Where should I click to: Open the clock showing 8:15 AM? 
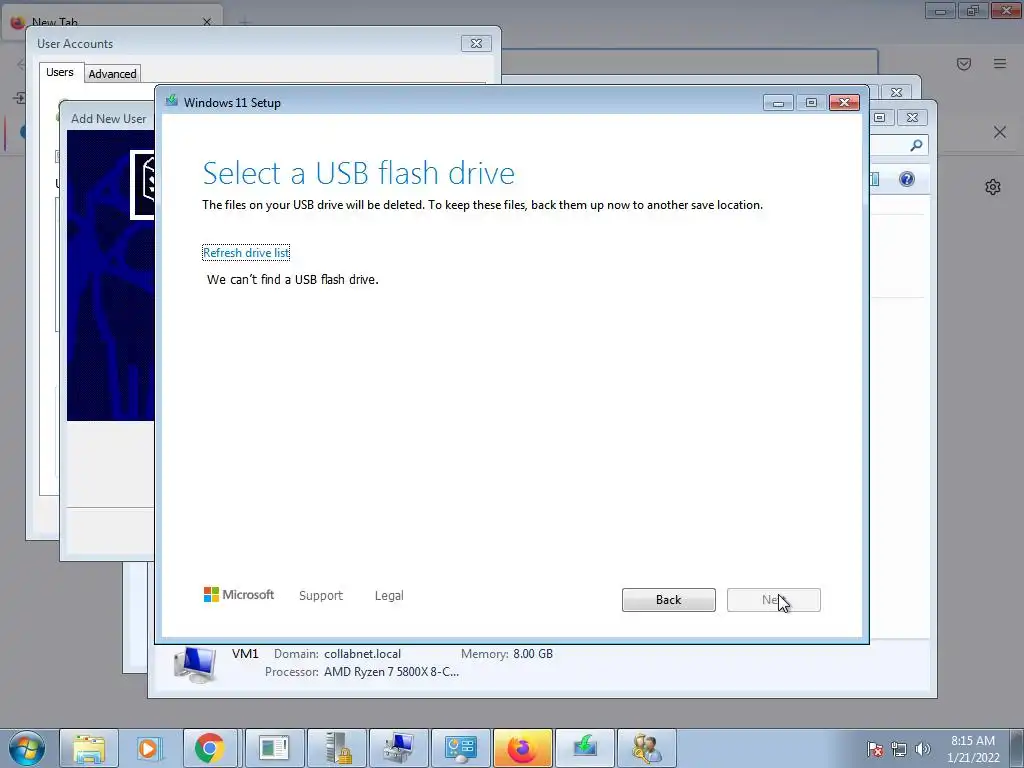coord(973,749)
